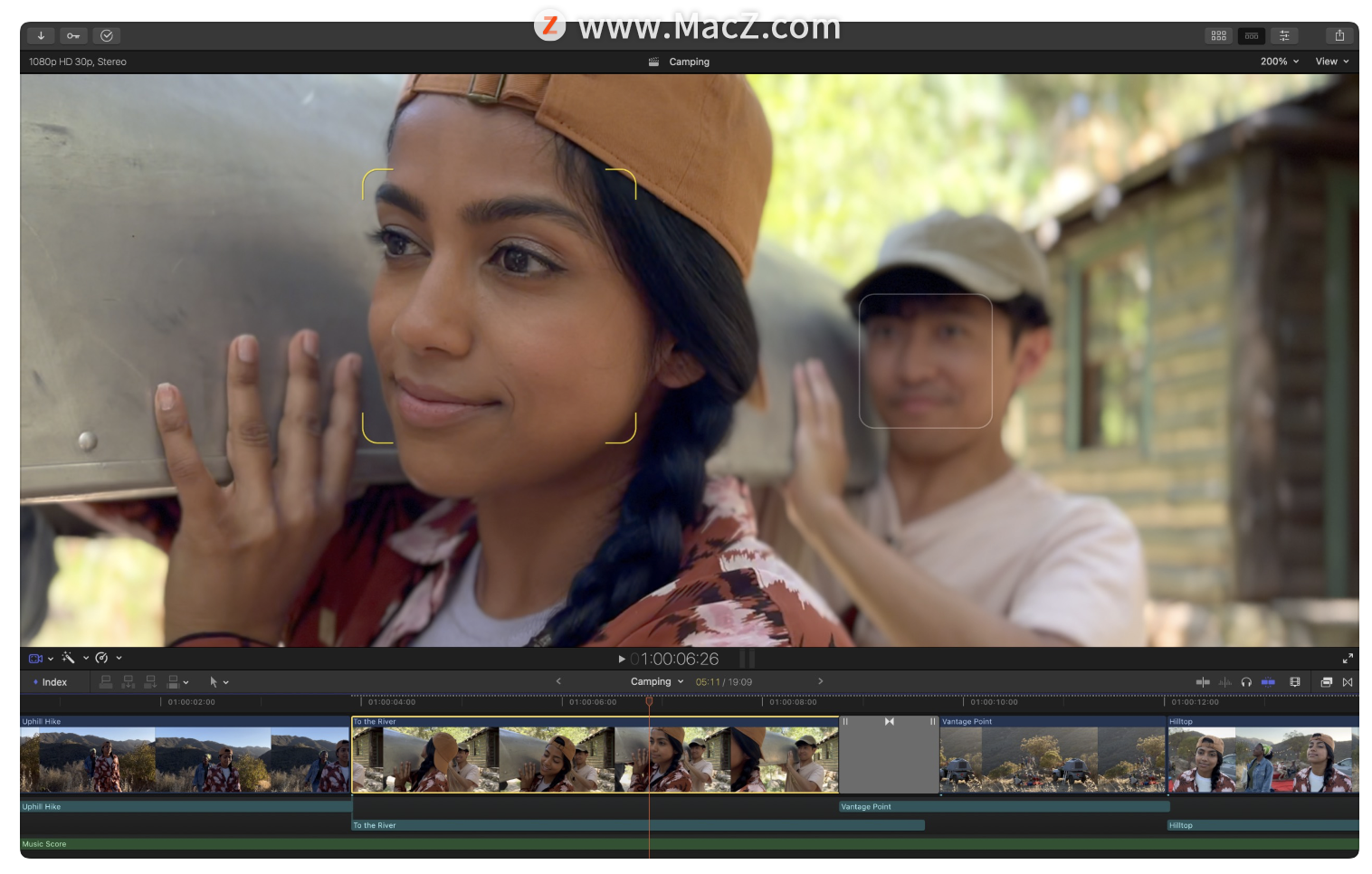Image resolution: width=1372 pixels, height=874 pixels.
Task: Select the Vantage Point video clip
Action: [1053, 755]
